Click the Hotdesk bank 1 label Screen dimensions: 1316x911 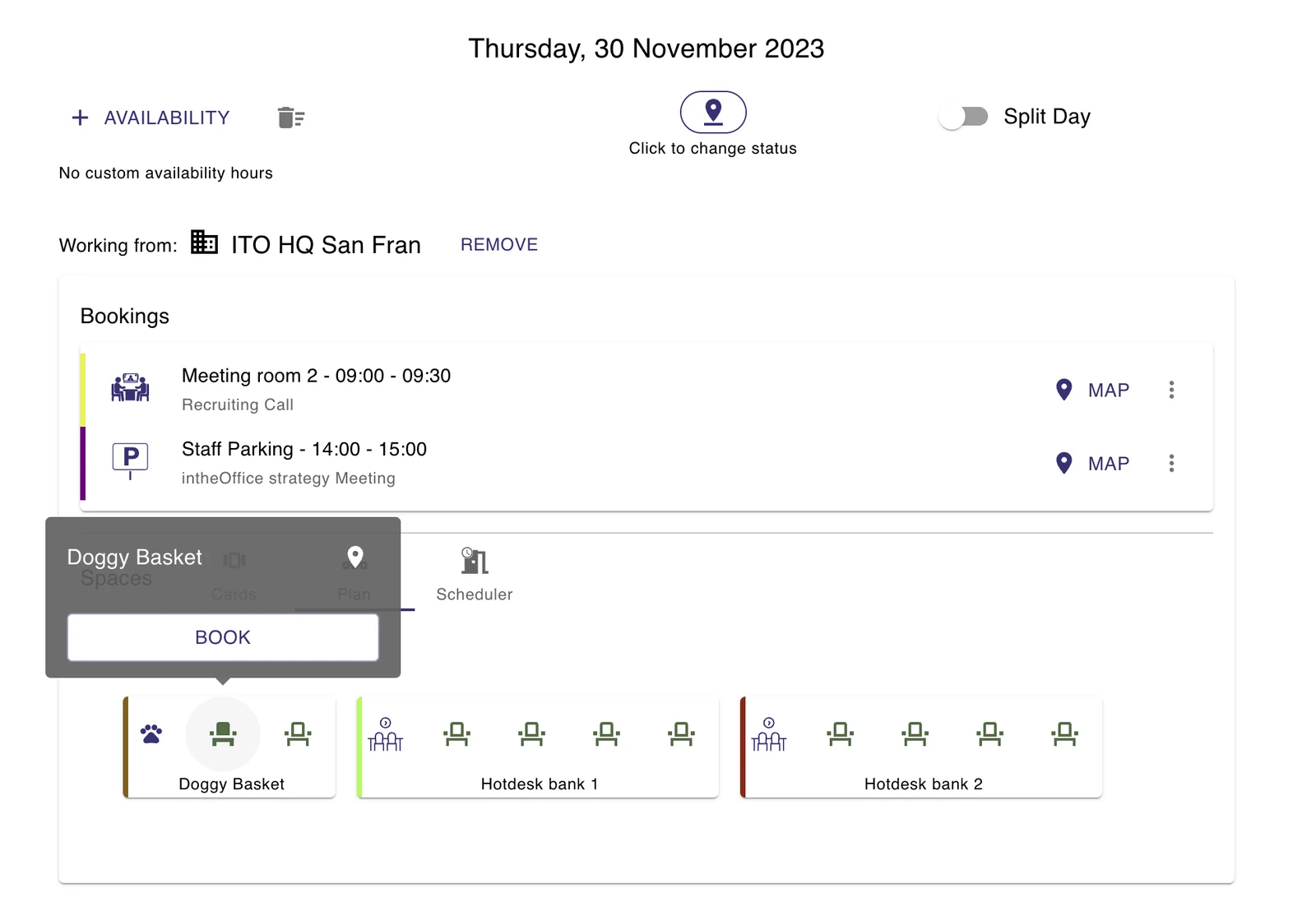pos(540,784)
